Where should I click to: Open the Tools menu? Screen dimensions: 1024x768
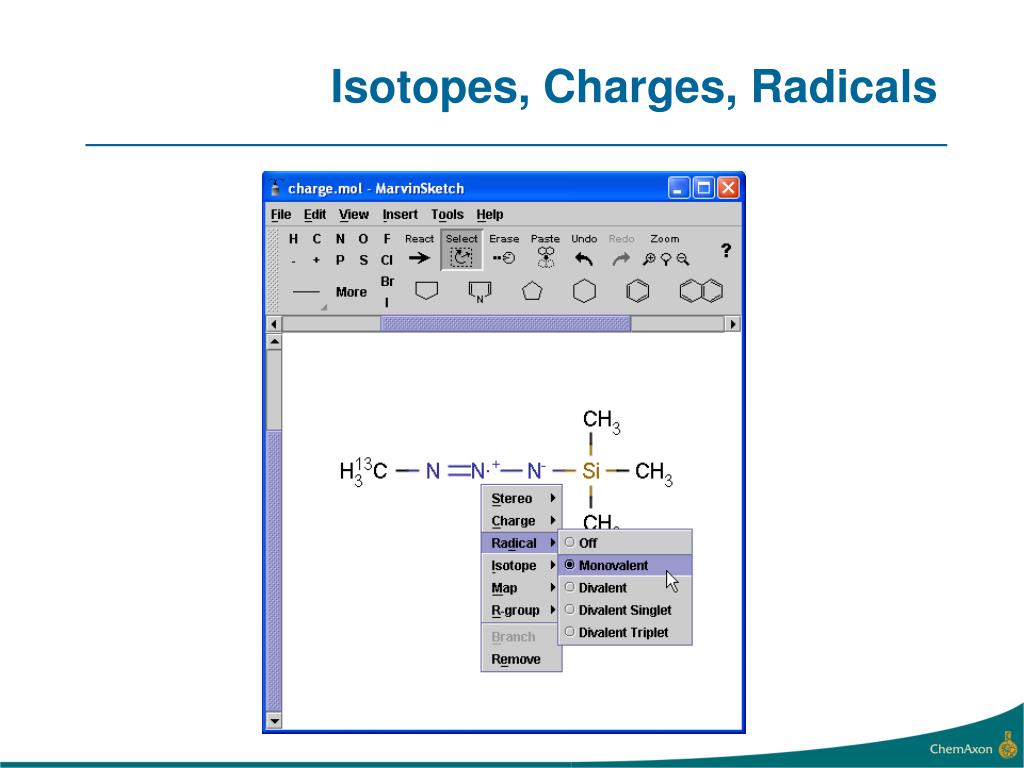pyautogui.click(x=447, y=214)
